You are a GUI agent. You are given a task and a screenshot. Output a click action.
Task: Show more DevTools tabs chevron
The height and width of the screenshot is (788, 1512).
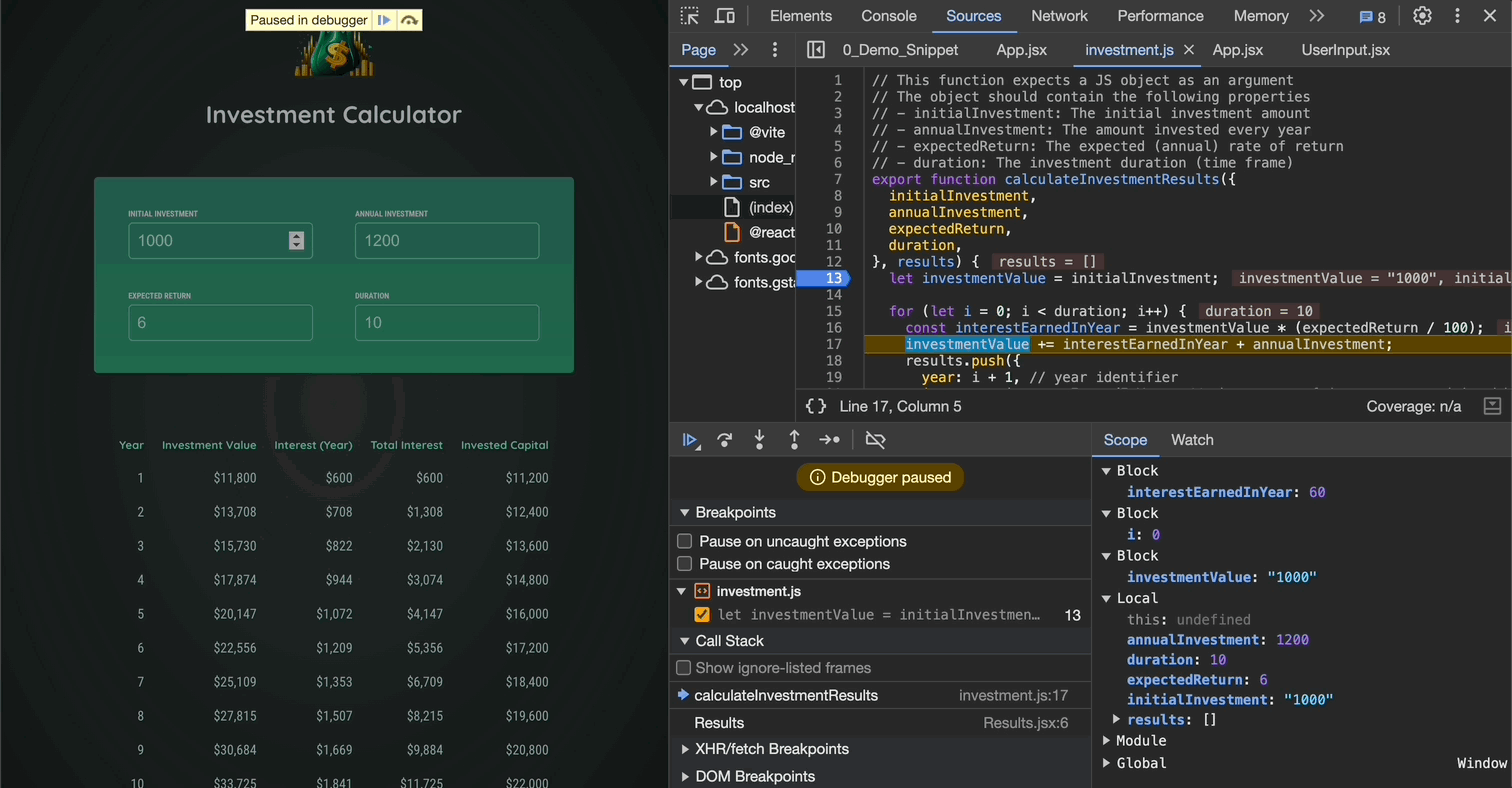pos(1317,16)
